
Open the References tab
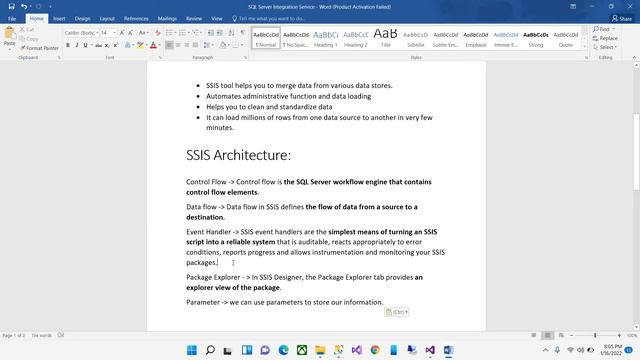tap(136, 18)
